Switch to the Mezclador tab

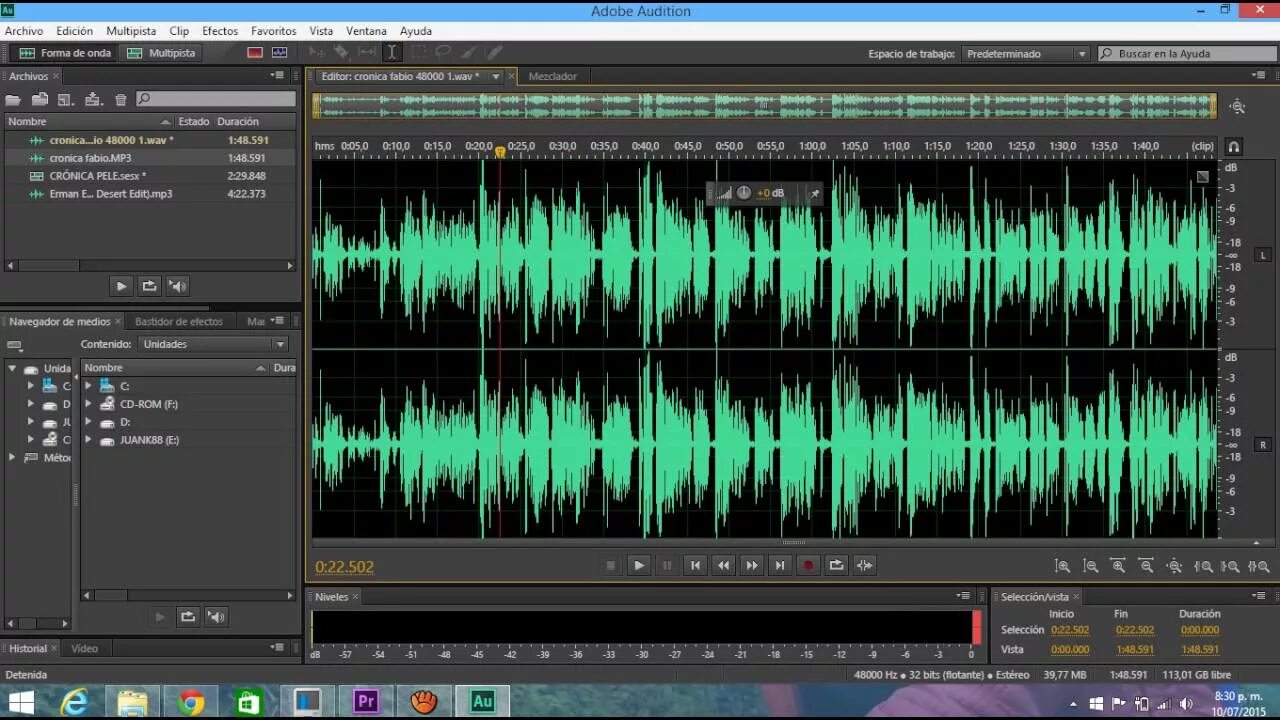(552, 76)
